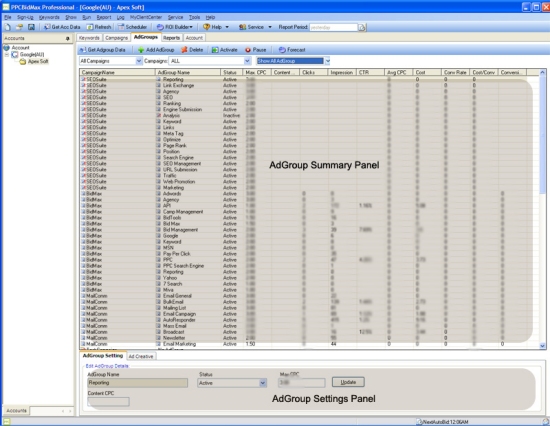Open the Sign-Up menu

(x=25, y=17)
